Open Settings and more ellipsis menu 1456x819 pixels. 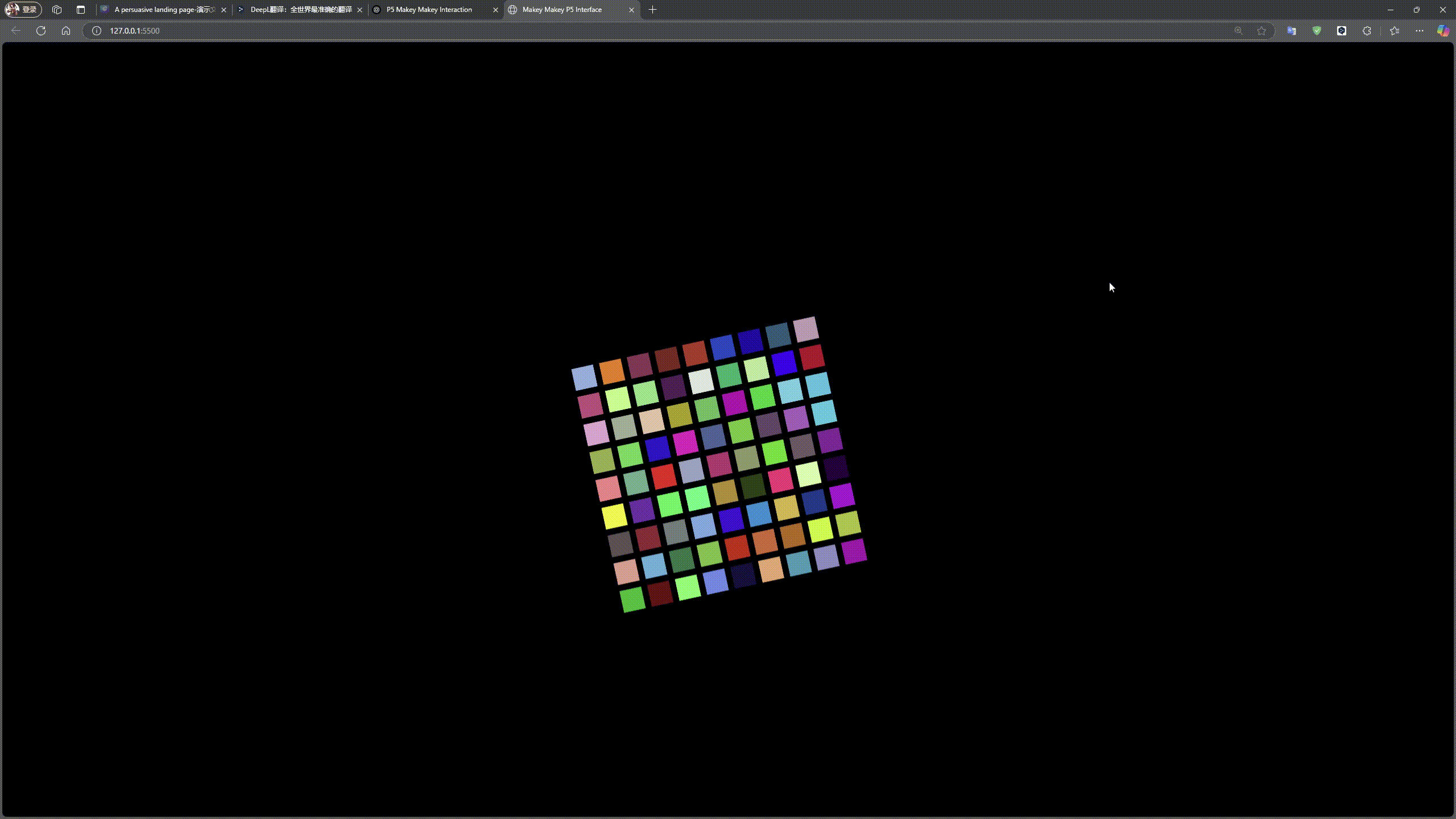(1420, 31)
